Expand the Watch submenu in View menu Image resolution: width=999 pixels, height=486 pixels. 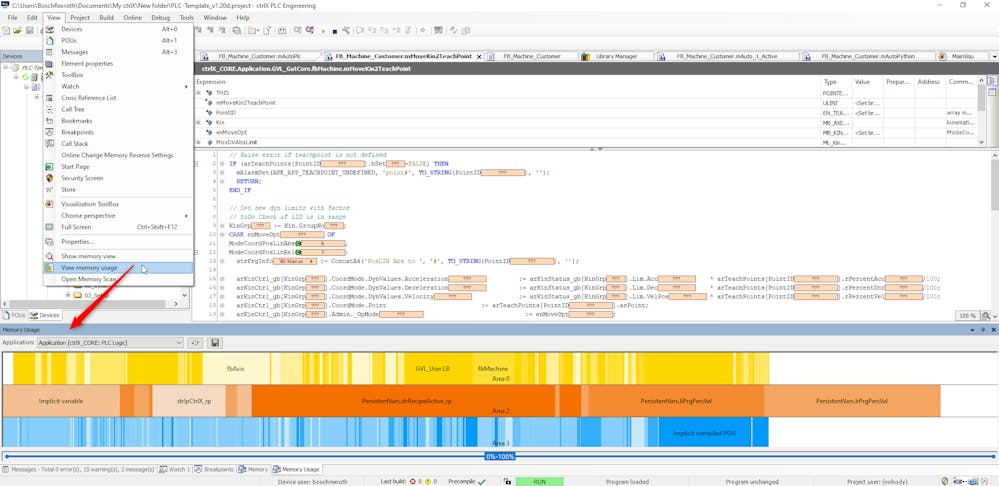(x=118, y=86)
